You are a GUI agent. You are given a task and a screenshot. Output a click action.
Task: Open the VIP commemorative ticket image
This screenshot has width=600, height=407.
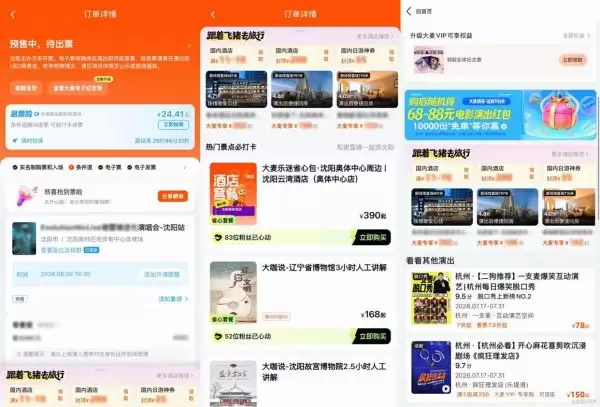coord(429,60)
